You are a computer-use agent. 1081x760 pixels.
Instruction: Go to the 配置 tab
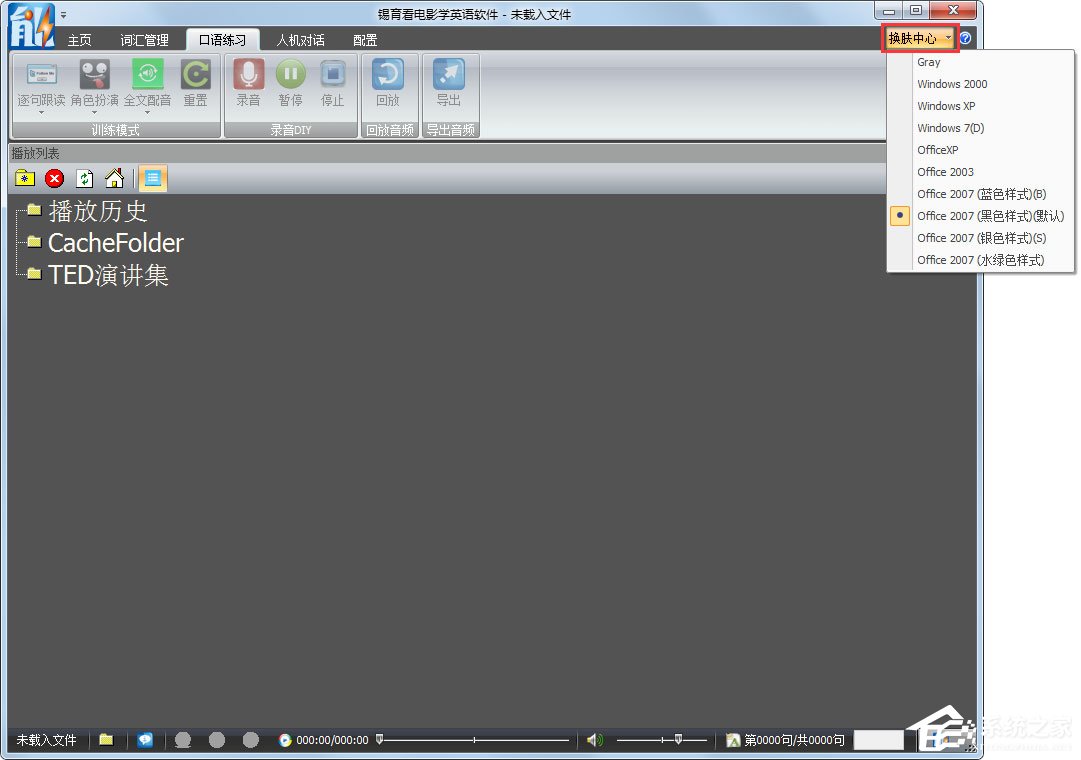pos(365,40)
